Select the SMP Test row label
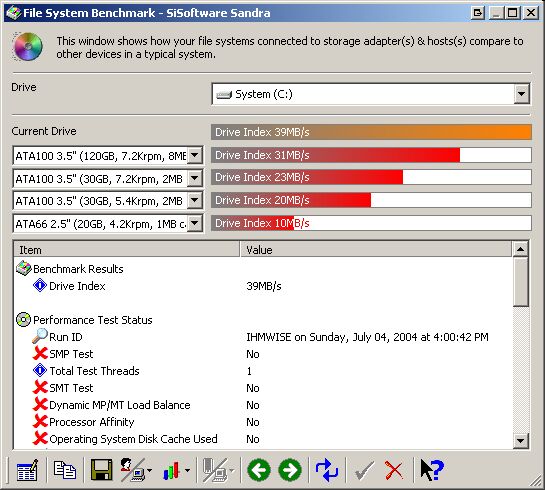 (71, 354)
